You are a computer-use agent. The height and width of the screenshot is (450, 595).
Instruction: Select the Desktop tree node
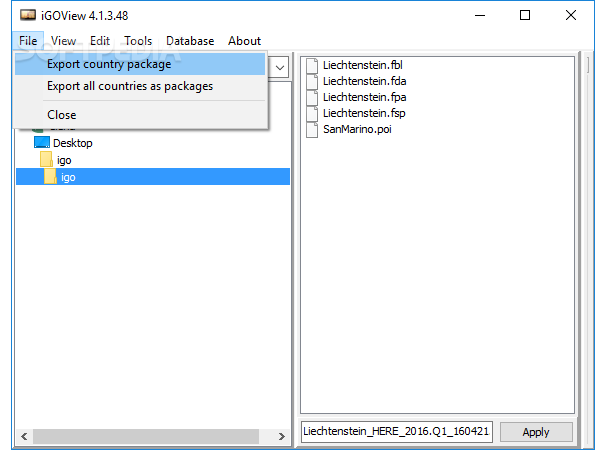pos(73,143)
